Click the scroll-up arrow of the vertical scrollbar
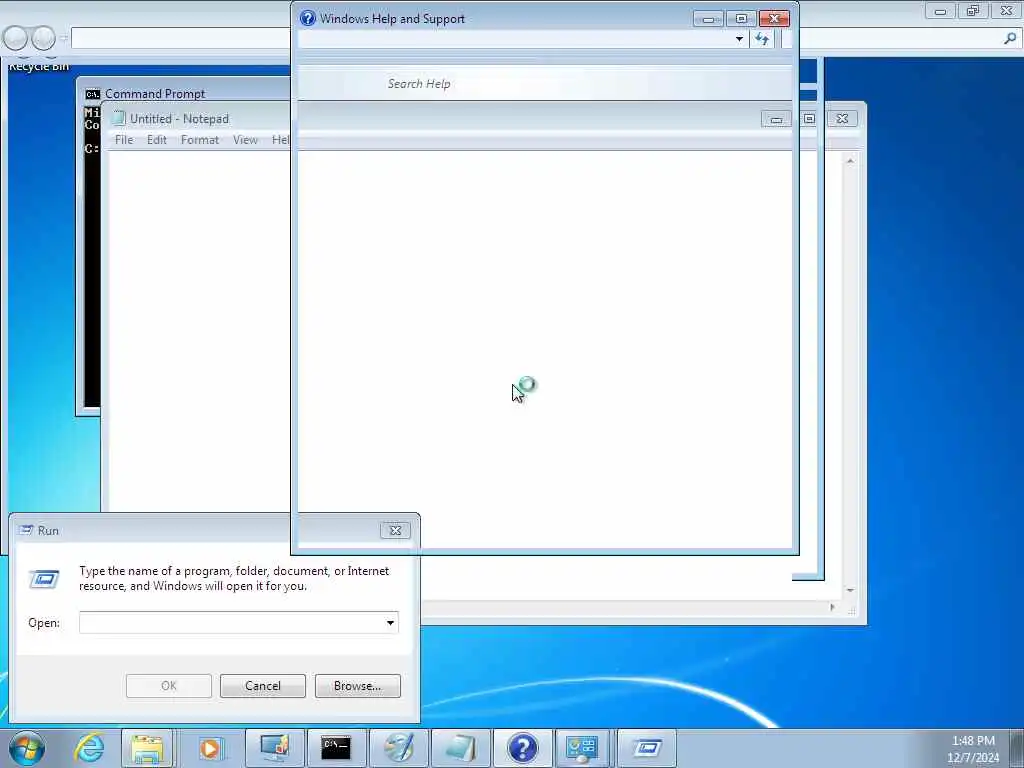This screenshot has height=768, width=1024. [x=850, y=161]
